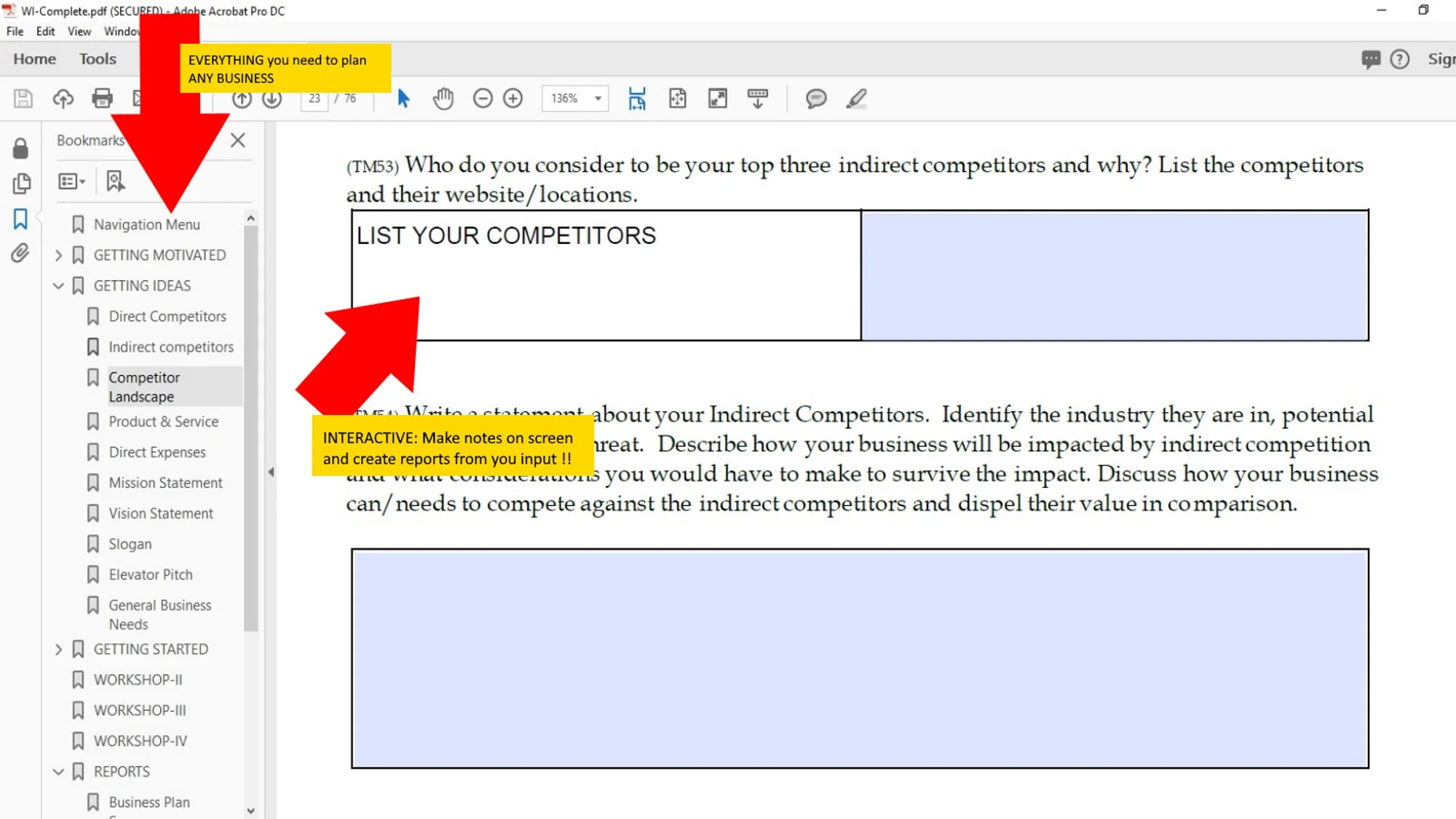
Task: Click the add comment speech bubble icon
Action: [815, 98]
